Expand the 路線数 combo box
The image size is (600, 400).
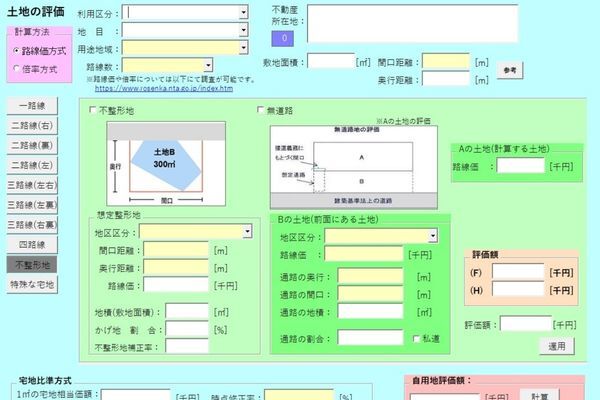[x=208, y=65]
